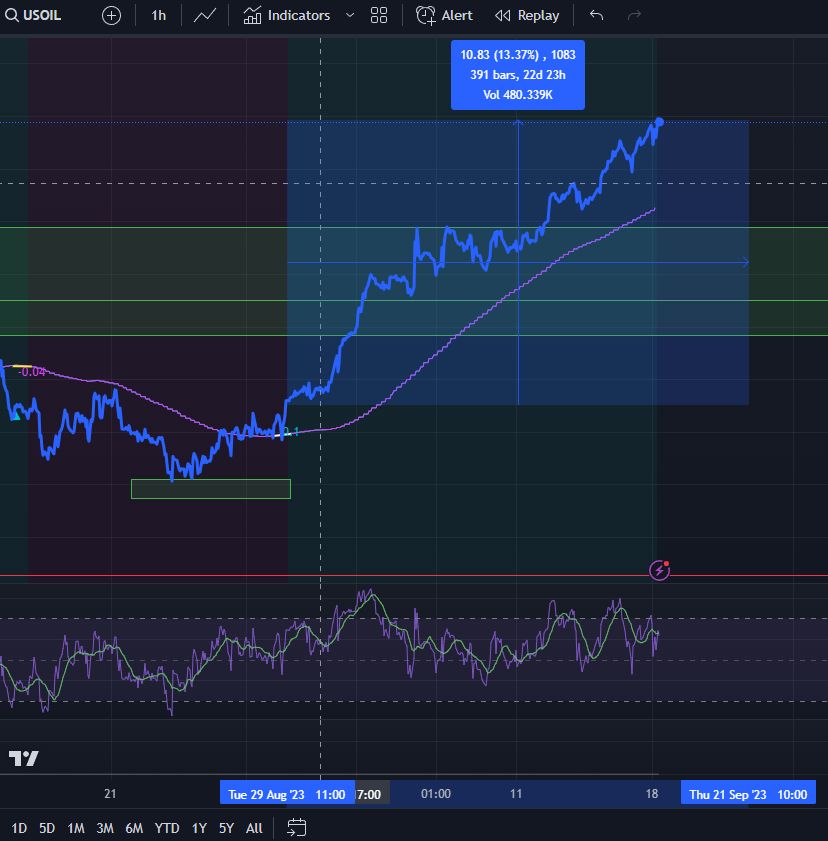Click the lightning event marker icon

coord(659,570)
